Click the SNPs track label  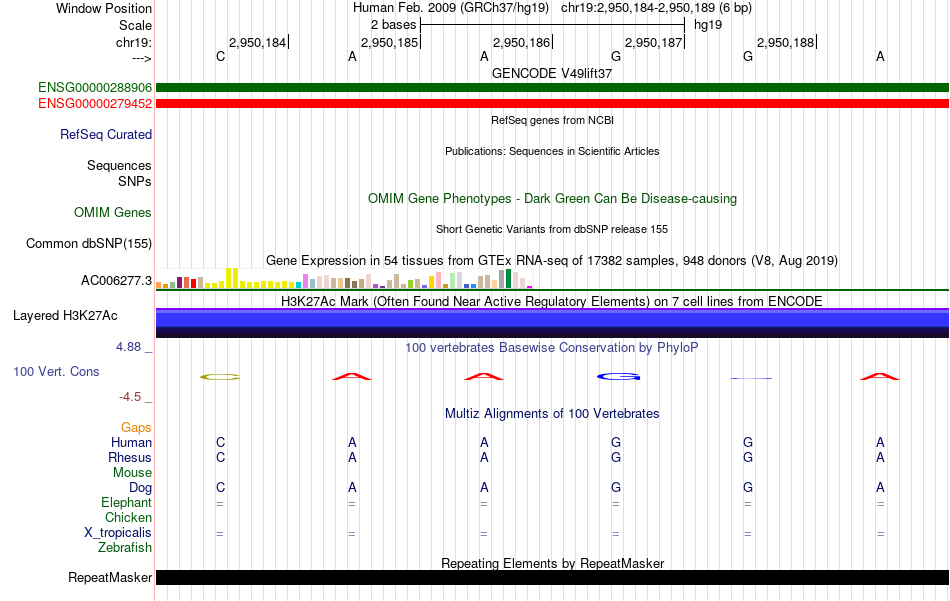135,181
